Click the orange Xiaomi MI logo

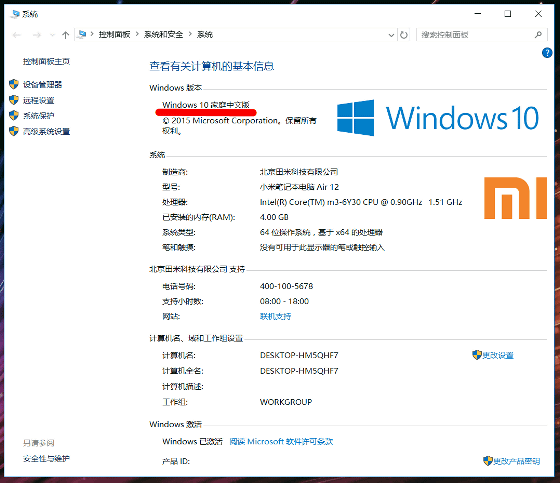515,198
